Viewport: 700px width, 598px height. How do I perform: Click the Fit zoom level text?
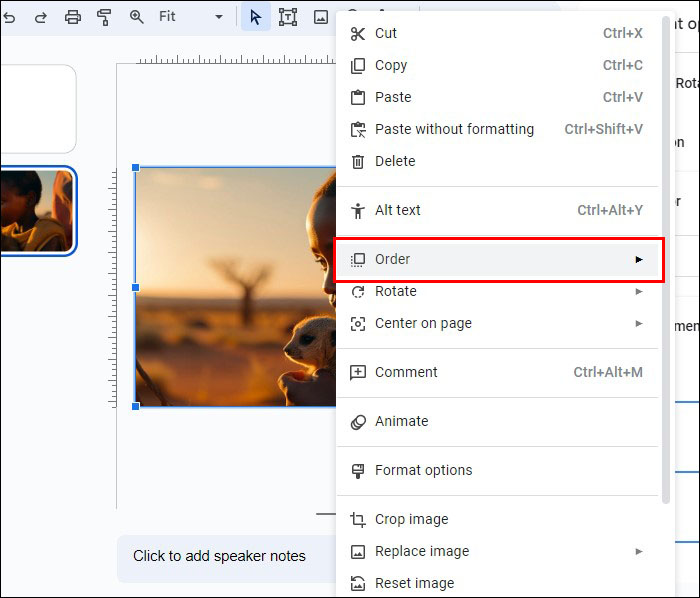(x=167, y=17)
